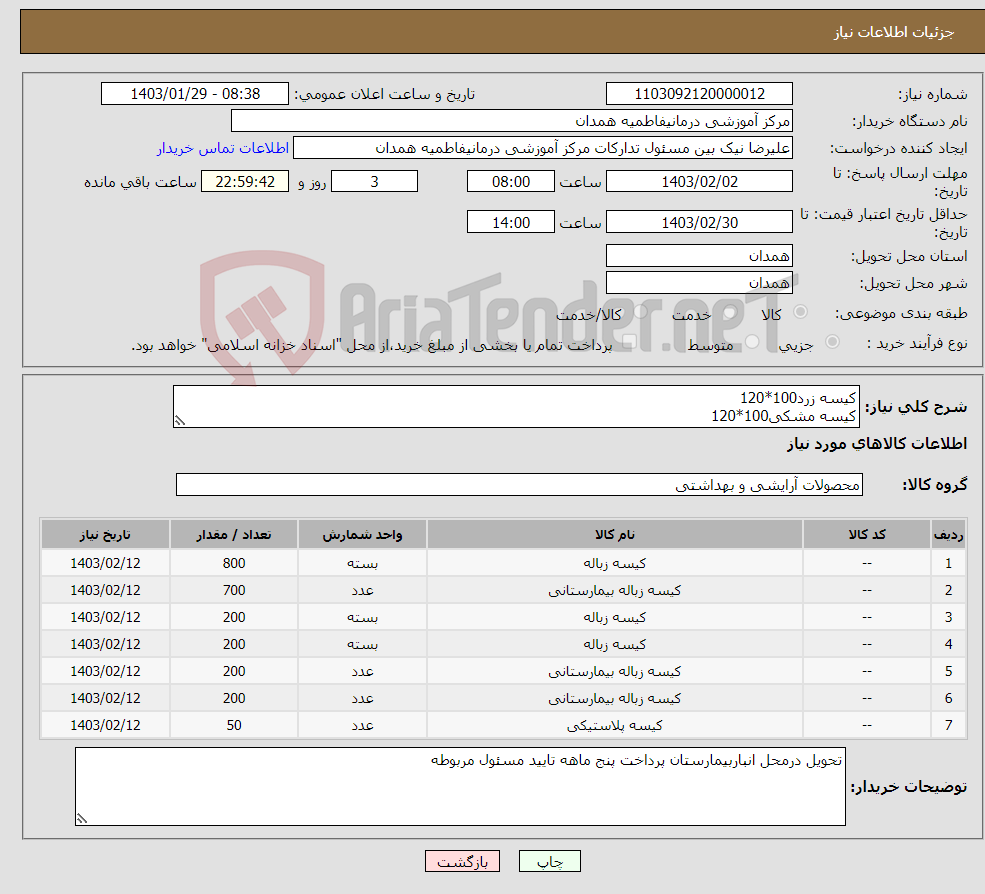
Task: Click the quantity 50 cell
Action: [x=234, y=726]
